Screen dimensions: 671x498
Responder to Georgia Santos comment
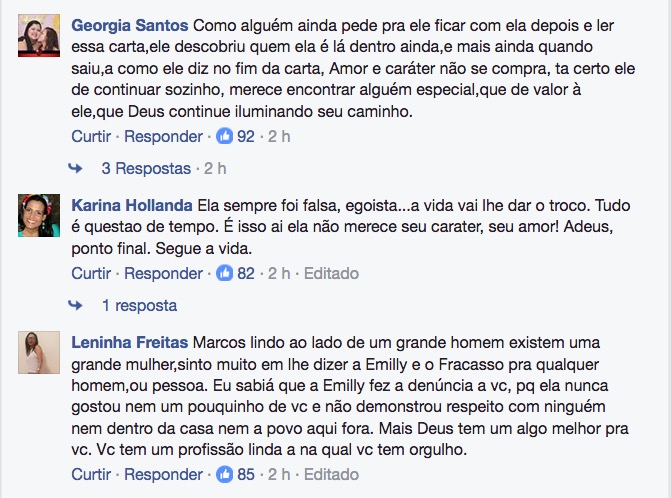pos(162,136)
